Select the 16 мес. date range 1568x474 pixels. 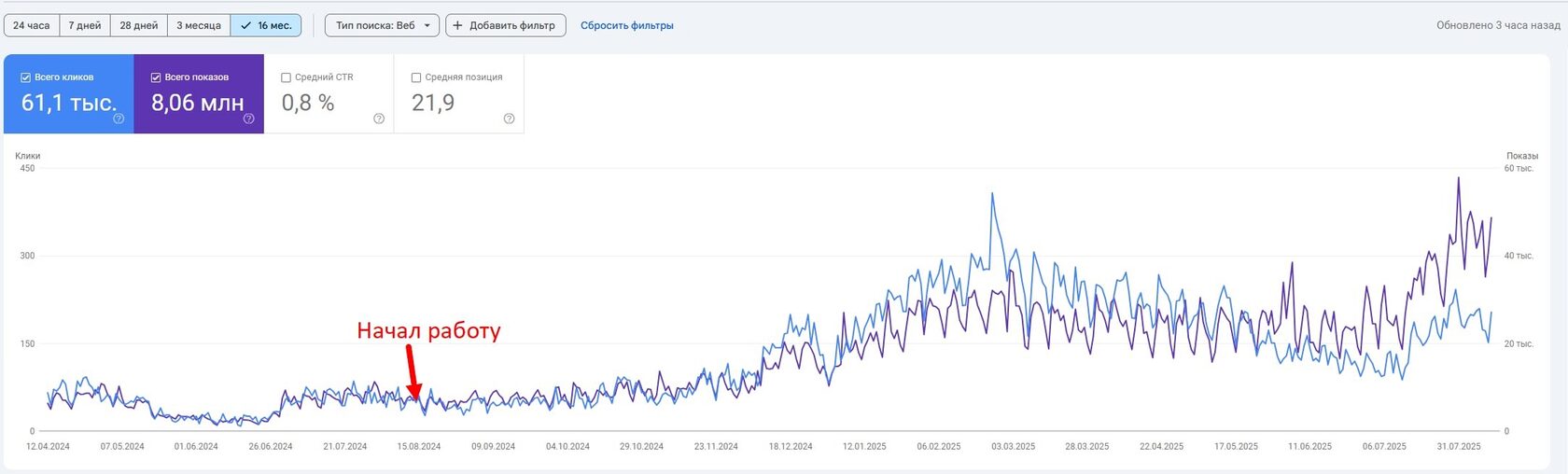tap(266, 25)
